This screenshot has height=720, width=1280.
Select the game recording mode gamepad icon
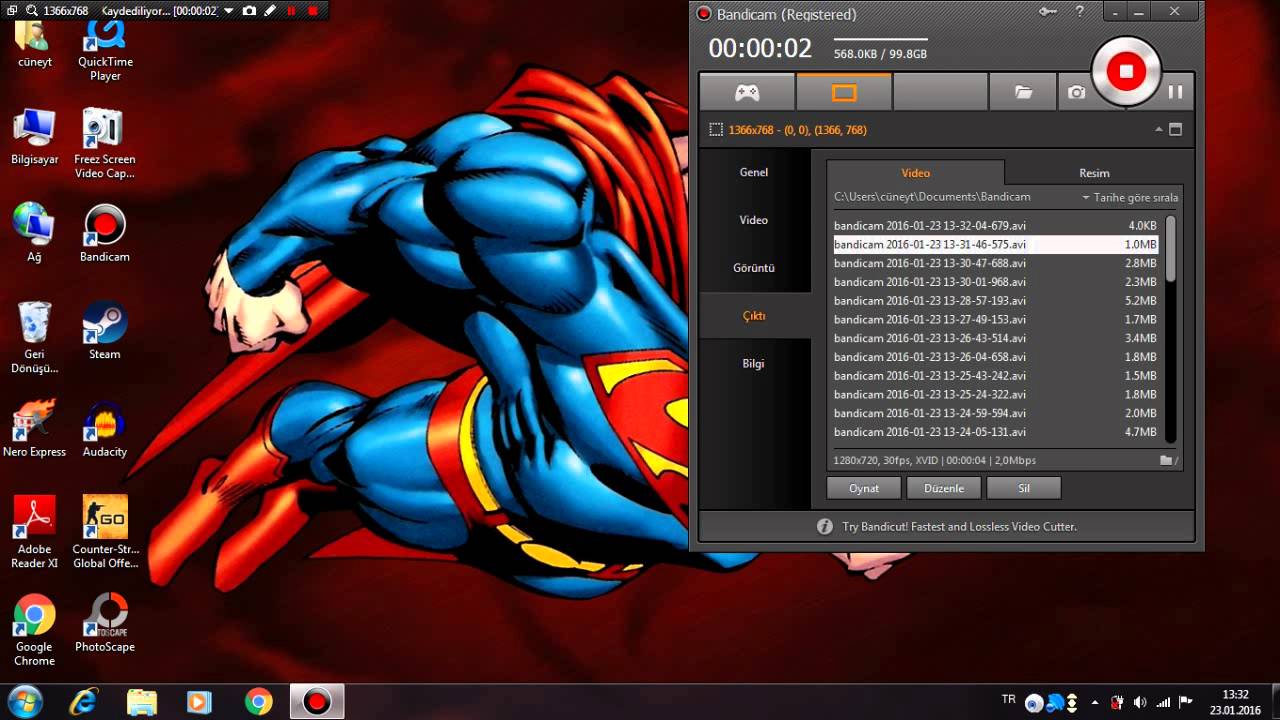[747, 92]
